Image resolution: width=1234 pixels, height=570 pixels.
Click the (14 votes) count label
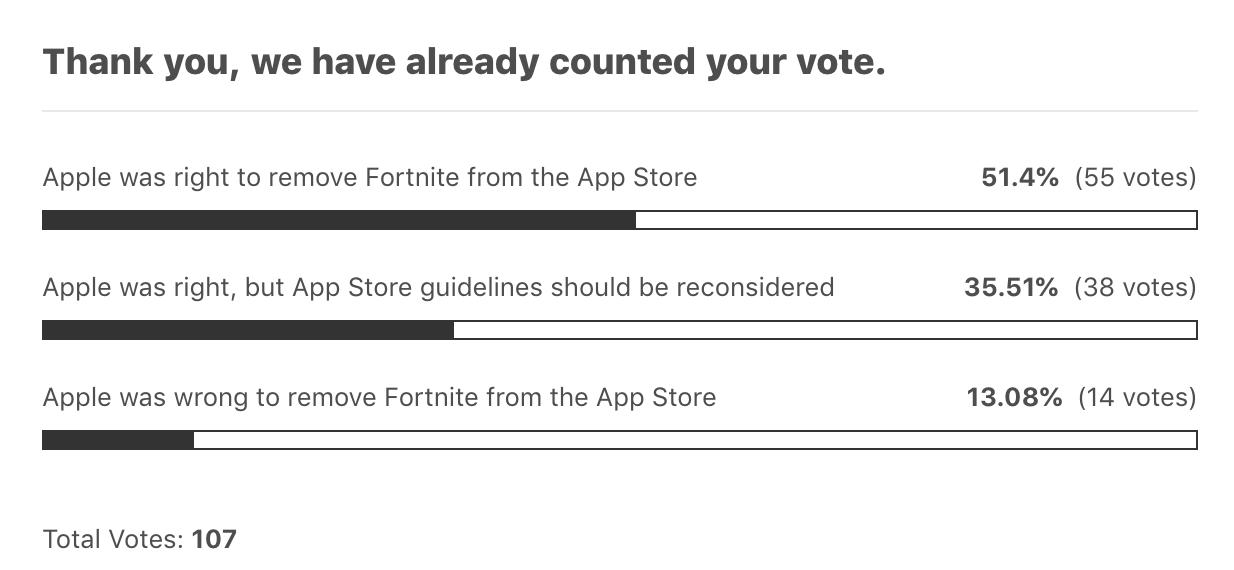[1137, 398]
